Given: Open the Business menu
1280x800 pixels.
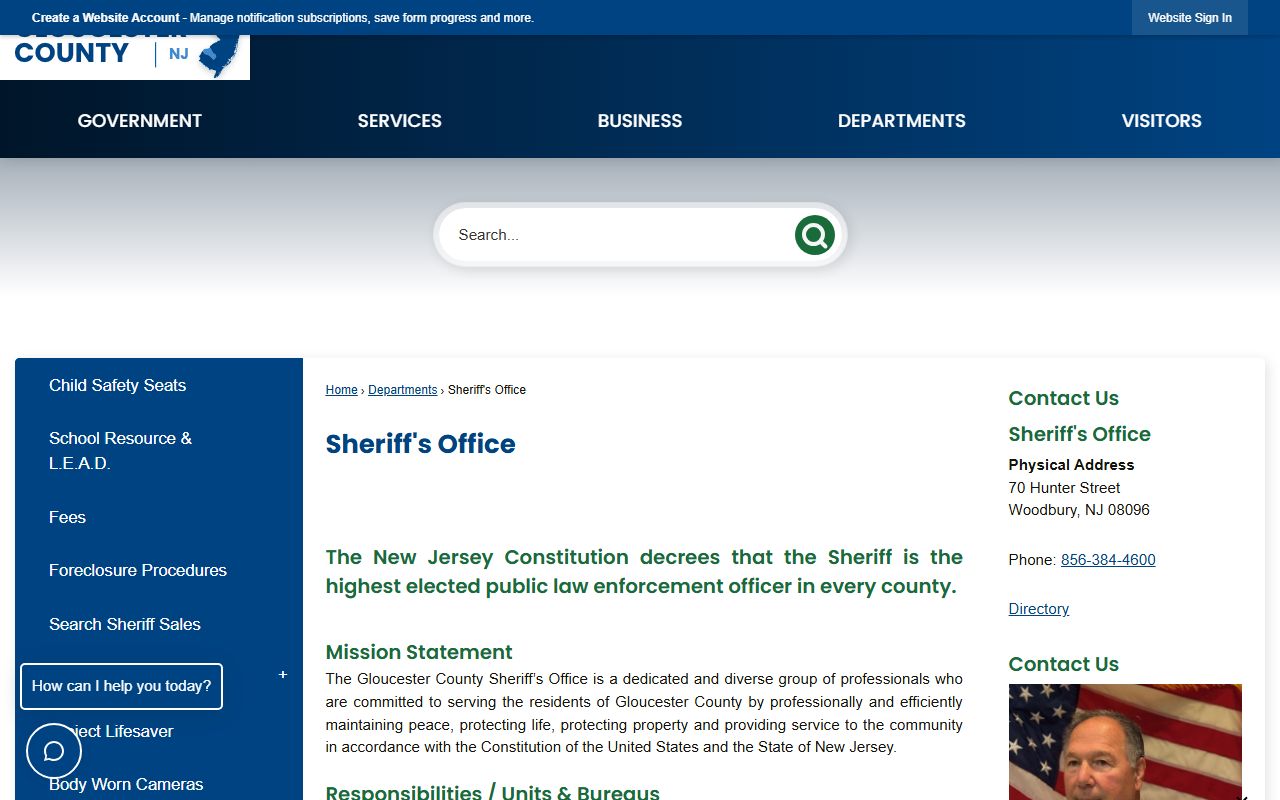Looking at the screenshot, I should click(640, 121).
